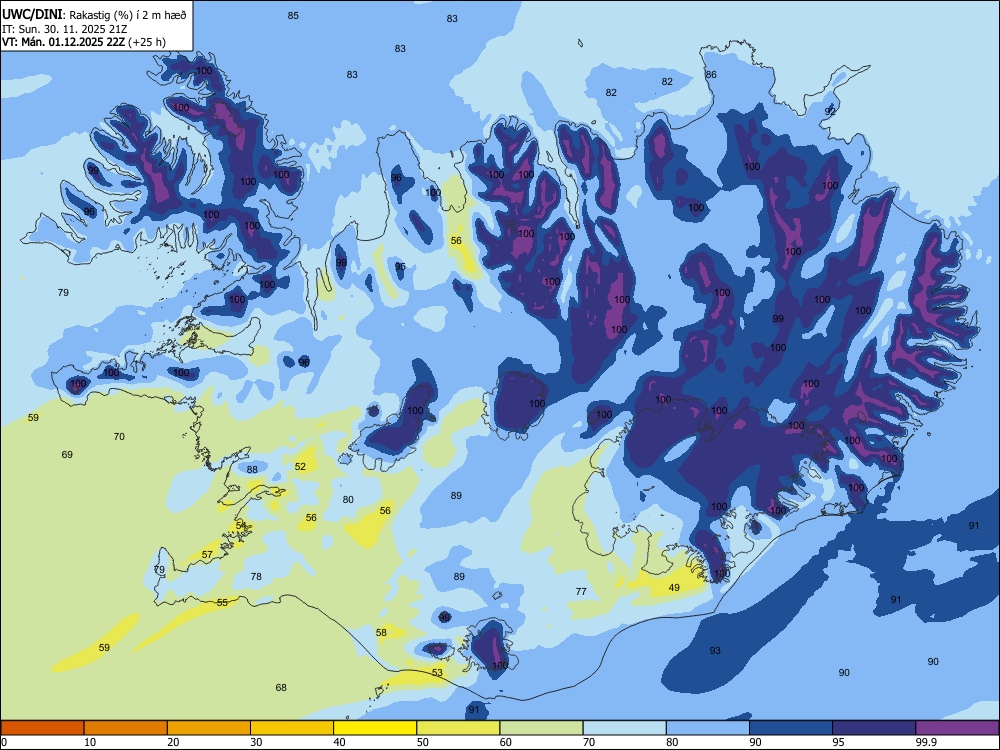The height and width of the screenshot is (750, 1000).
Task: Click the 'IT: Sun. 30. 11. 2025 21Z' line
Action: (64, 29)
